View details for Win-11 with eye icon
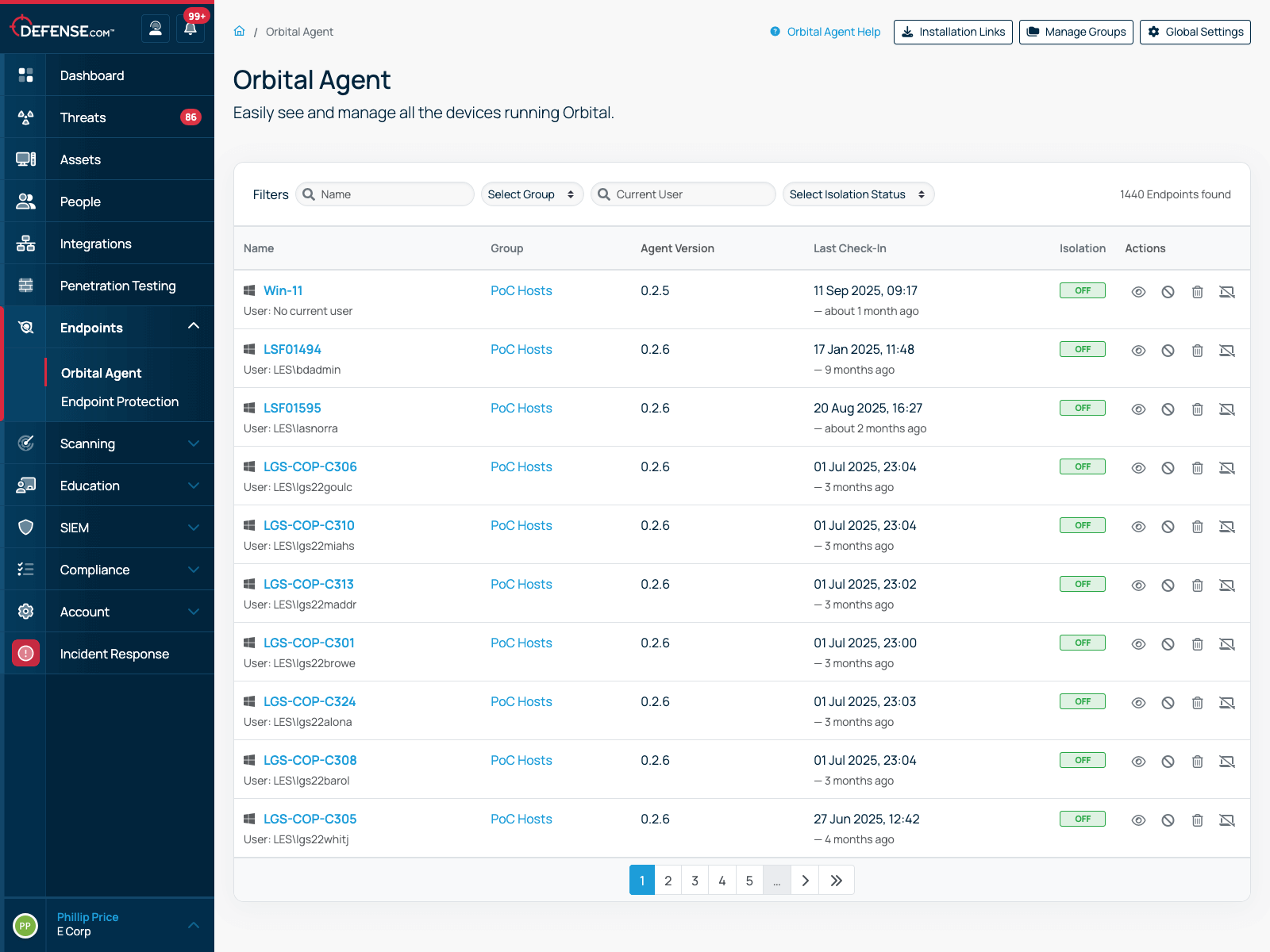 1138,291
